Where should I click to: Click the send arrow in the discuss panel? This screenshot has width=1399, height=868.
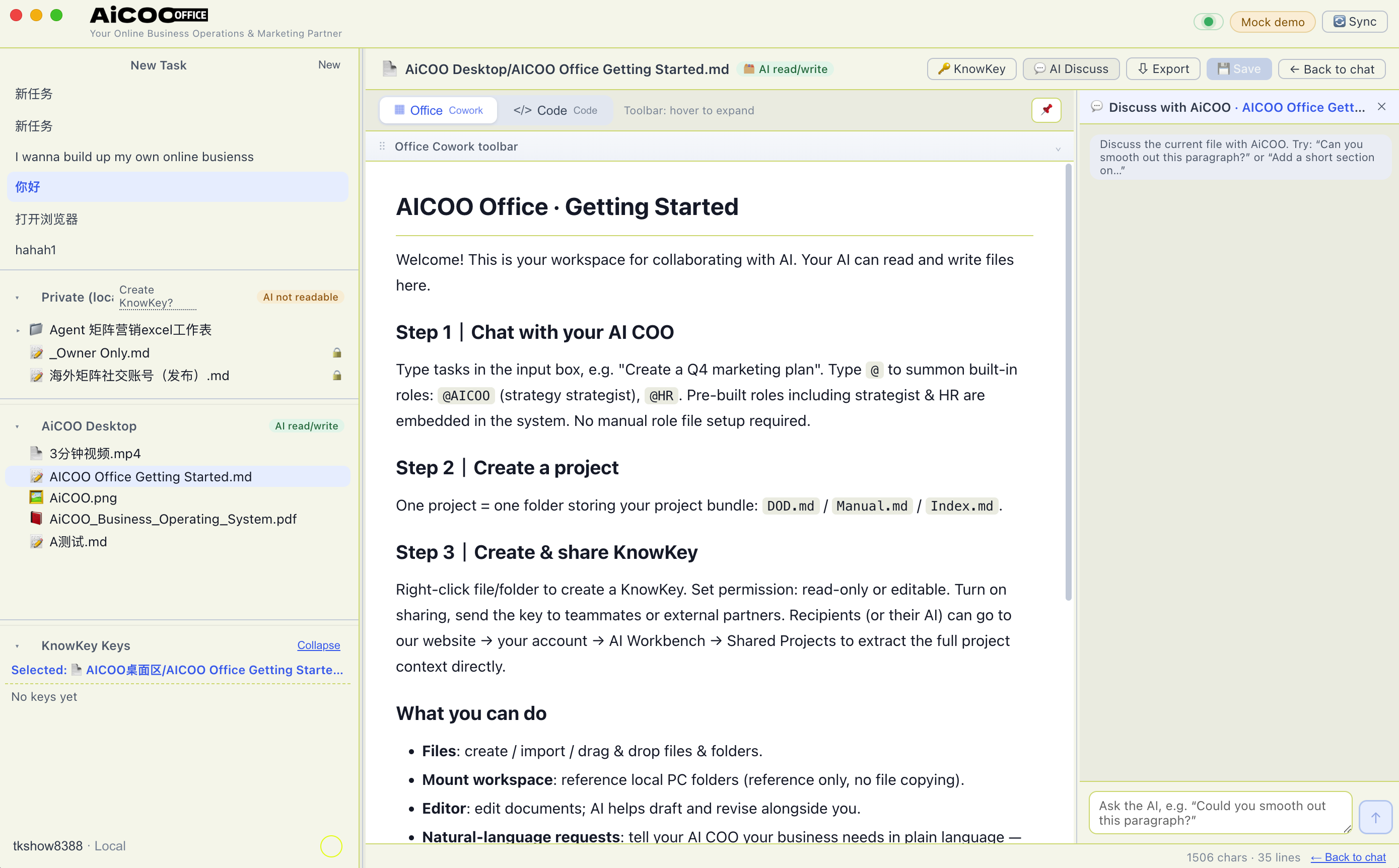[x=1375, y=817]
